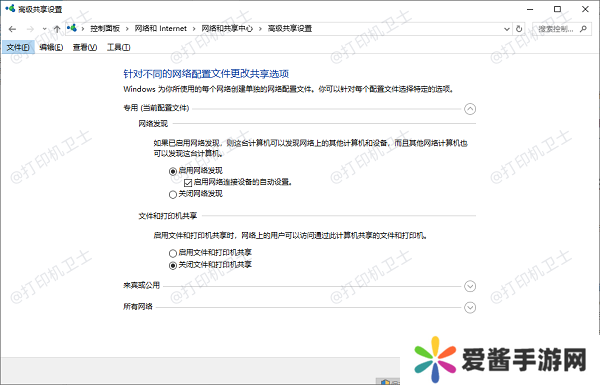Go up one level with up arrow
This screenshot has height=385, width=600.
tap(57, 29)
